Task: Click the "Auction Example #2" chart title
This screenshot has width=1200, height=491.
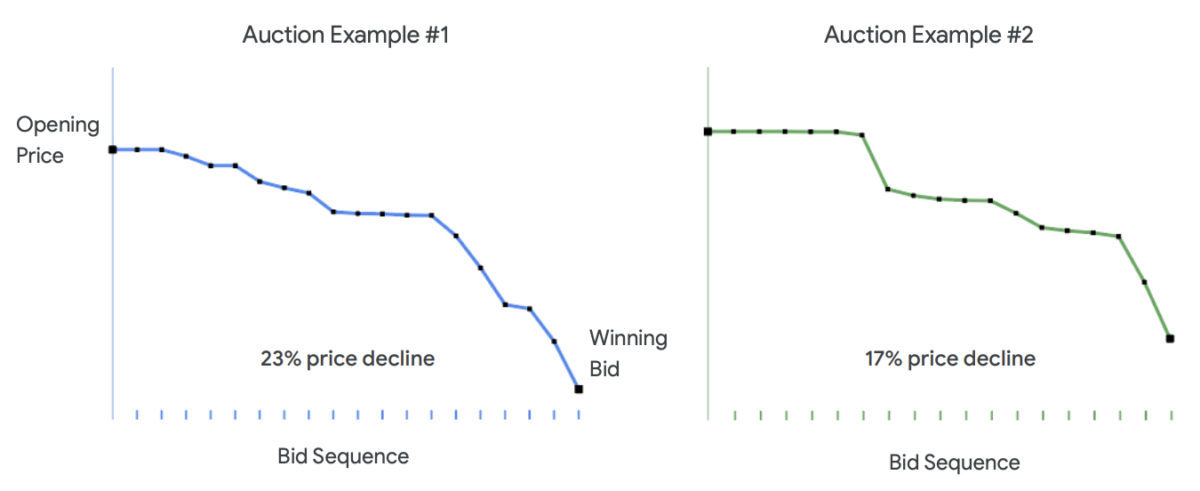Action: (x=929, y=36)
